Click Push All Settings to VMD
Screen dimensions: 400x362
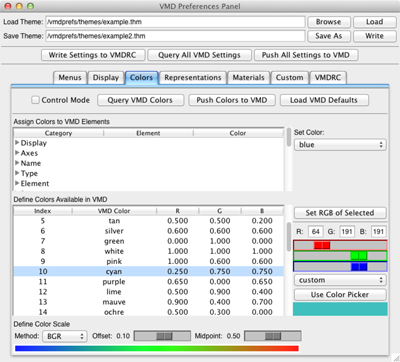click(306, 55)
